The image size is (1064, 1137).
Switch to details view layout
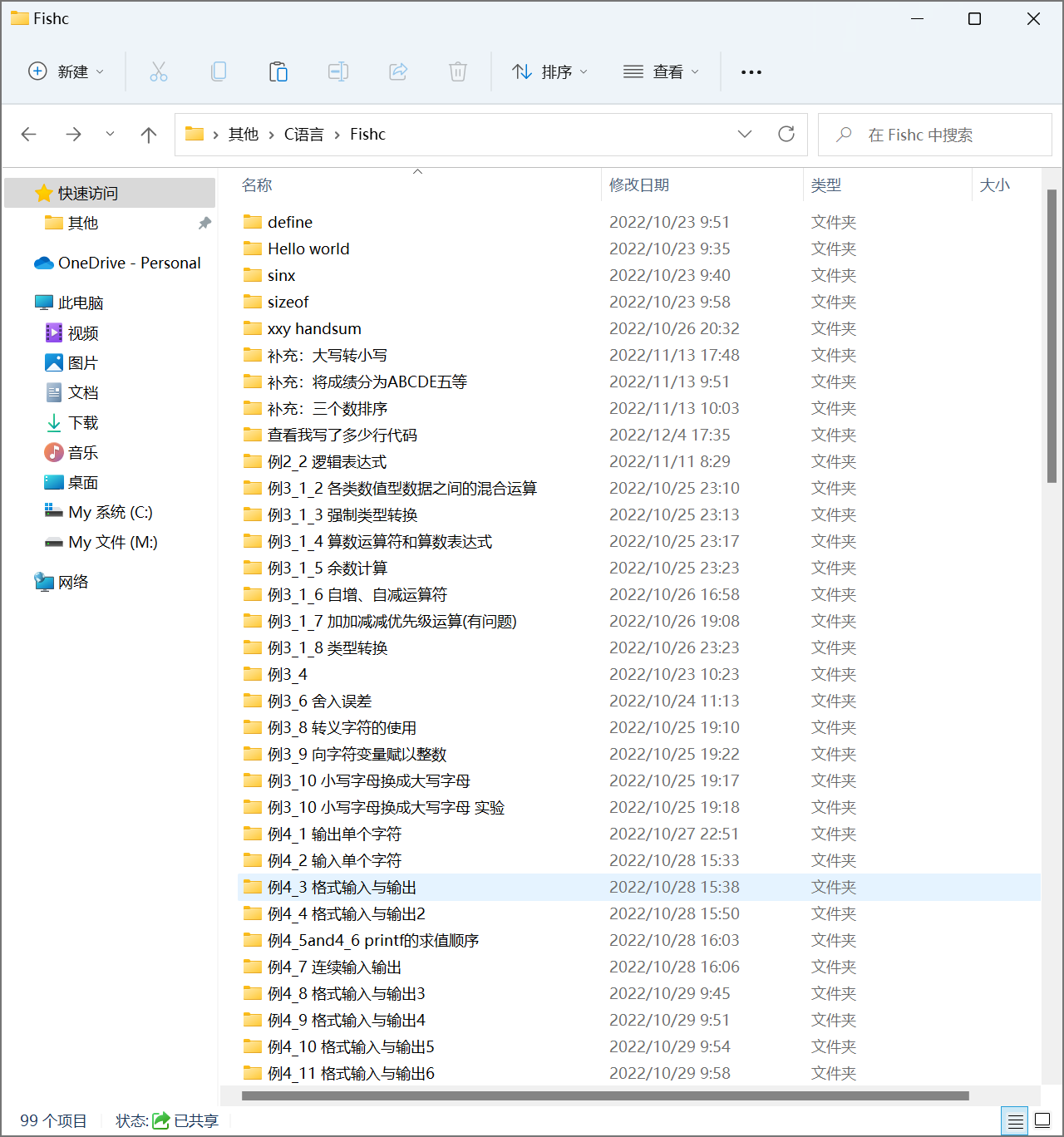1015,1121
